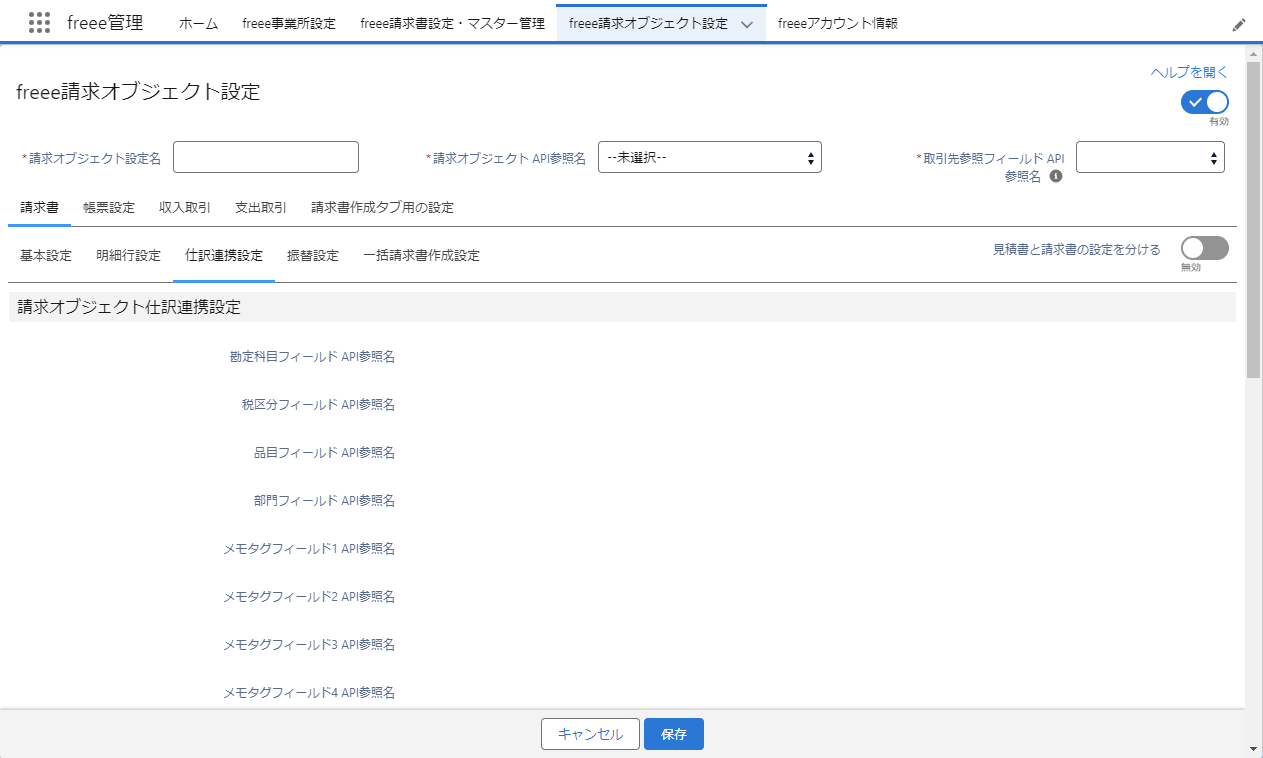Open the 支出取引 tab
1263x758 pixels.
tap(261, 208)
